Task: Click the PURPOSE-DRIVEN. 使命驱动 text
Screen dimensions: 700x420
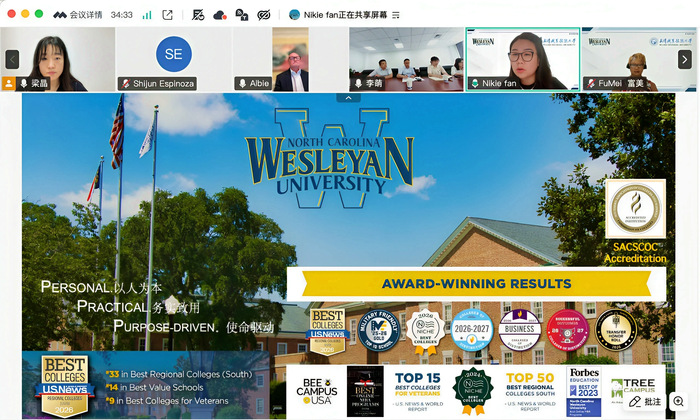Action: click(x=193, y=326)
